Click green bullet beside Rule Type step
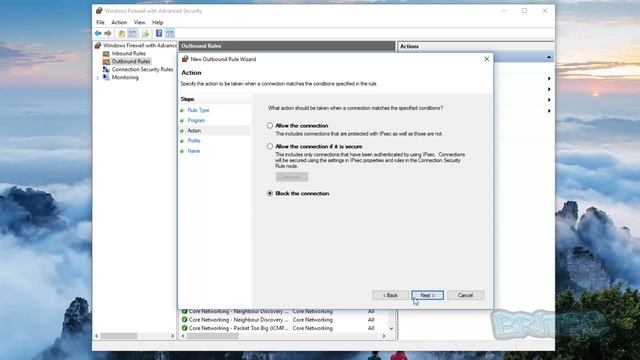 point(182,110)
